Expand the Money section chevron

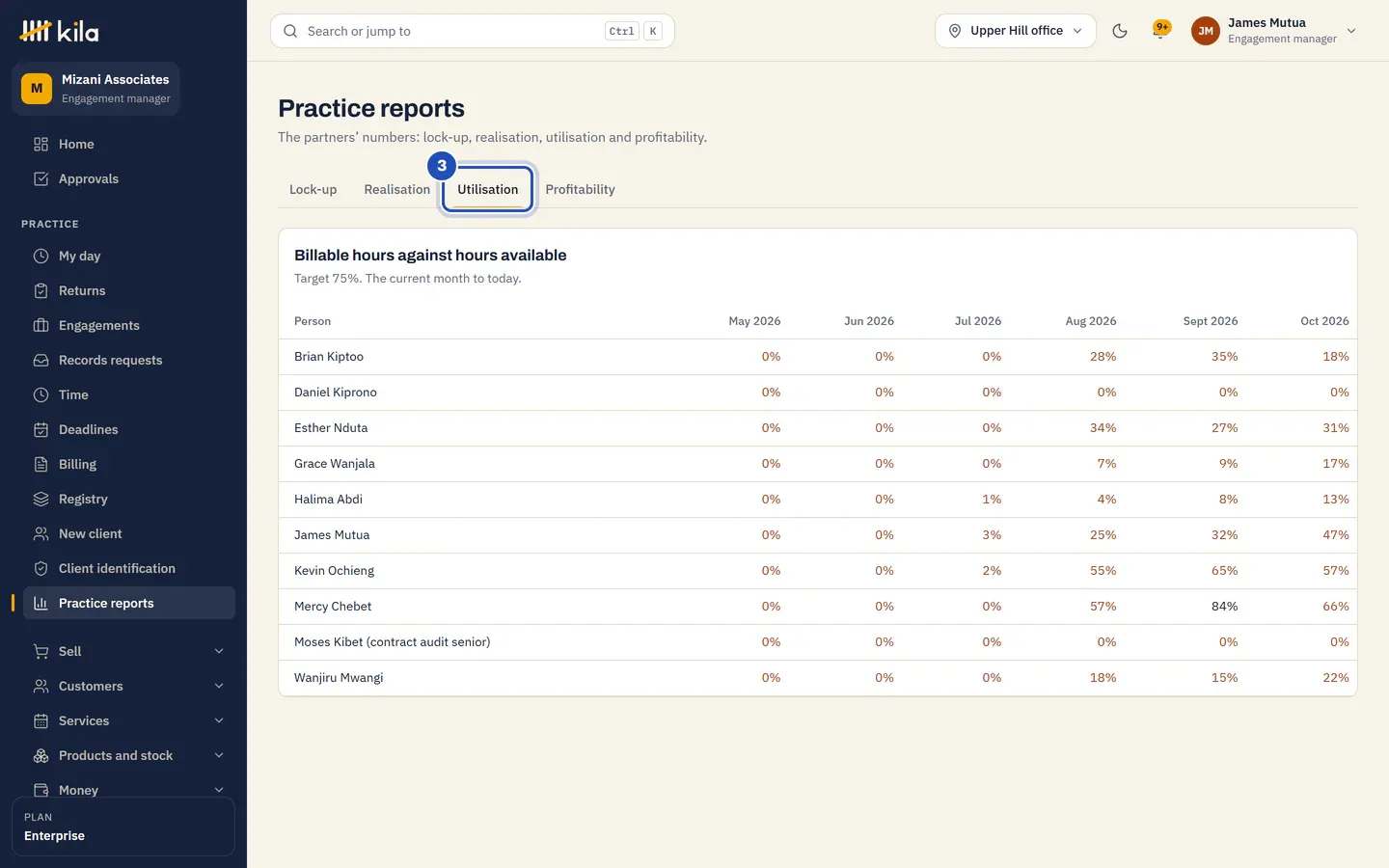point(219,790)
